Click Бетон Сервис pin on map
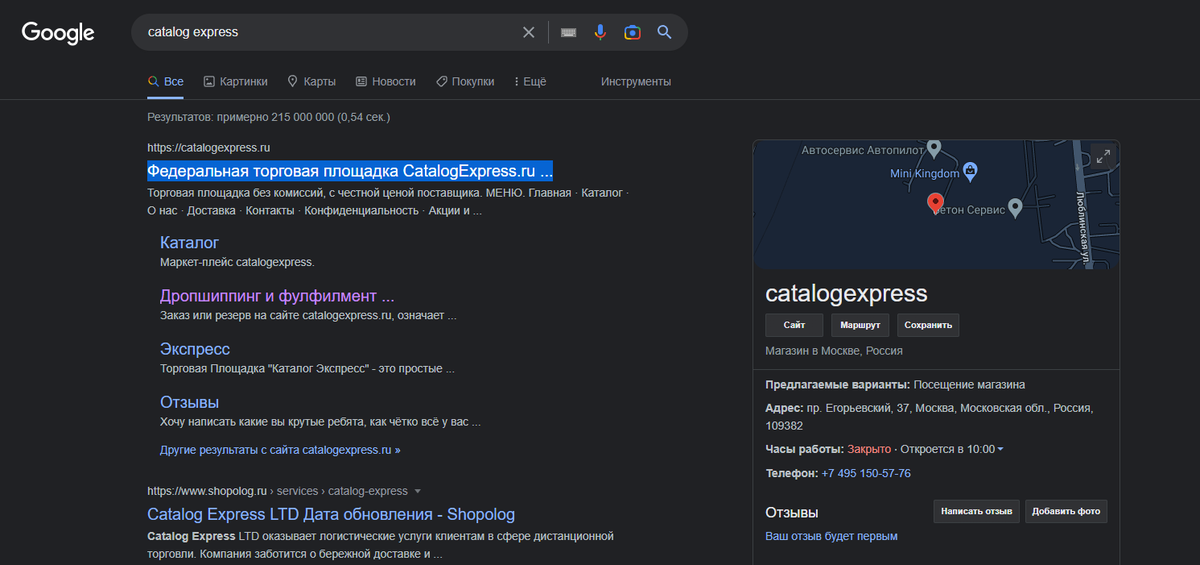 point(1014,207)
